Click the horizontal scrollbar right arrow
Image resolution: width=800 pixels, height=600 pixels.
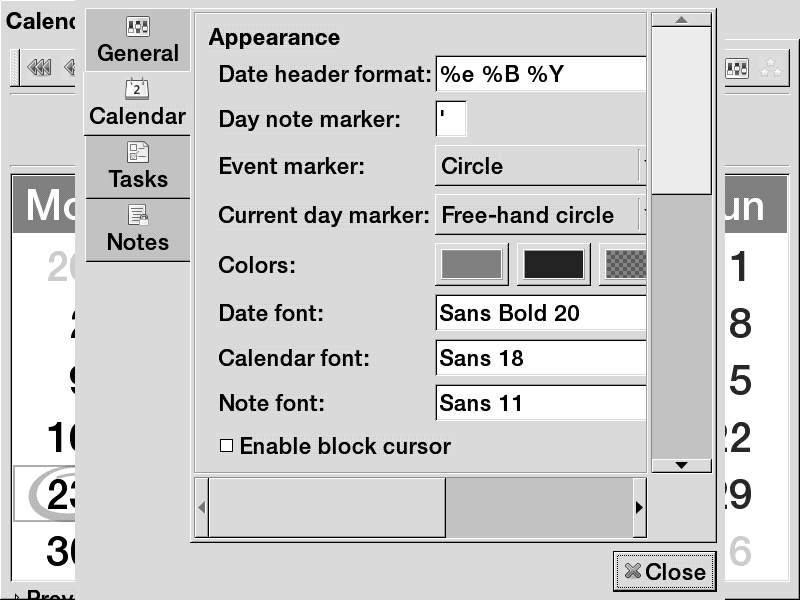coord(639,507)
